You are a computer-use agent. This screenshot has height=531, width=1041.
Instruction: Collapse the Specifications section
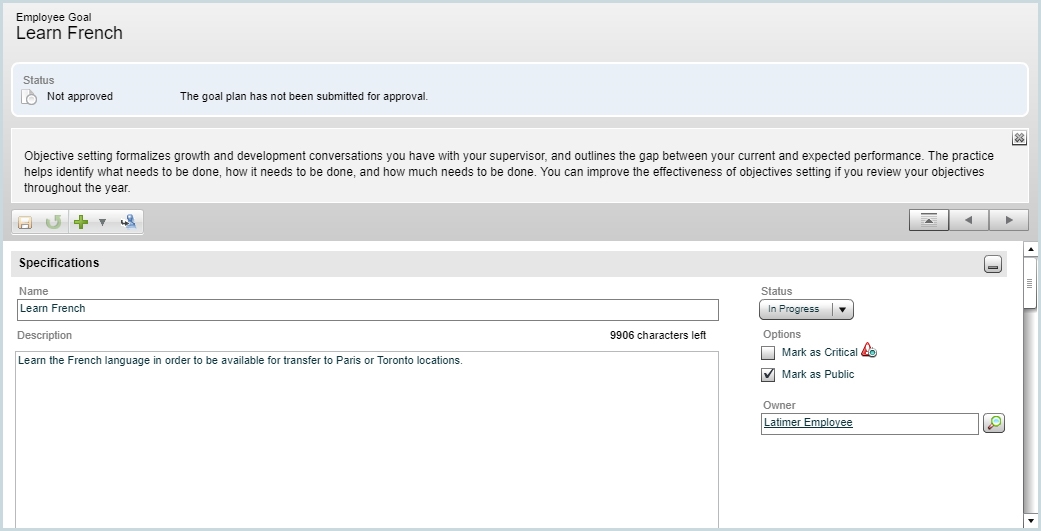point(992,264)
